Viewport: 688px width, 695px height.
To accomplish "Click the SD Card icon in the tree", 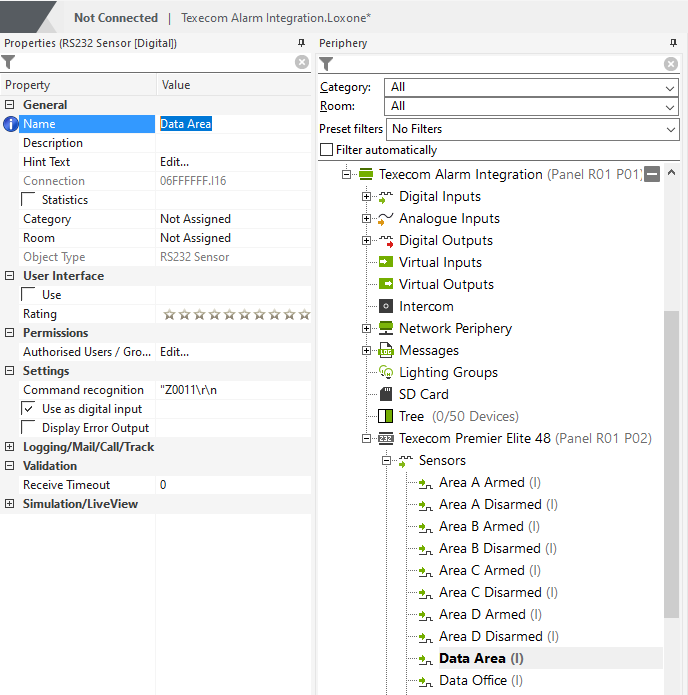I will point(386,395).
